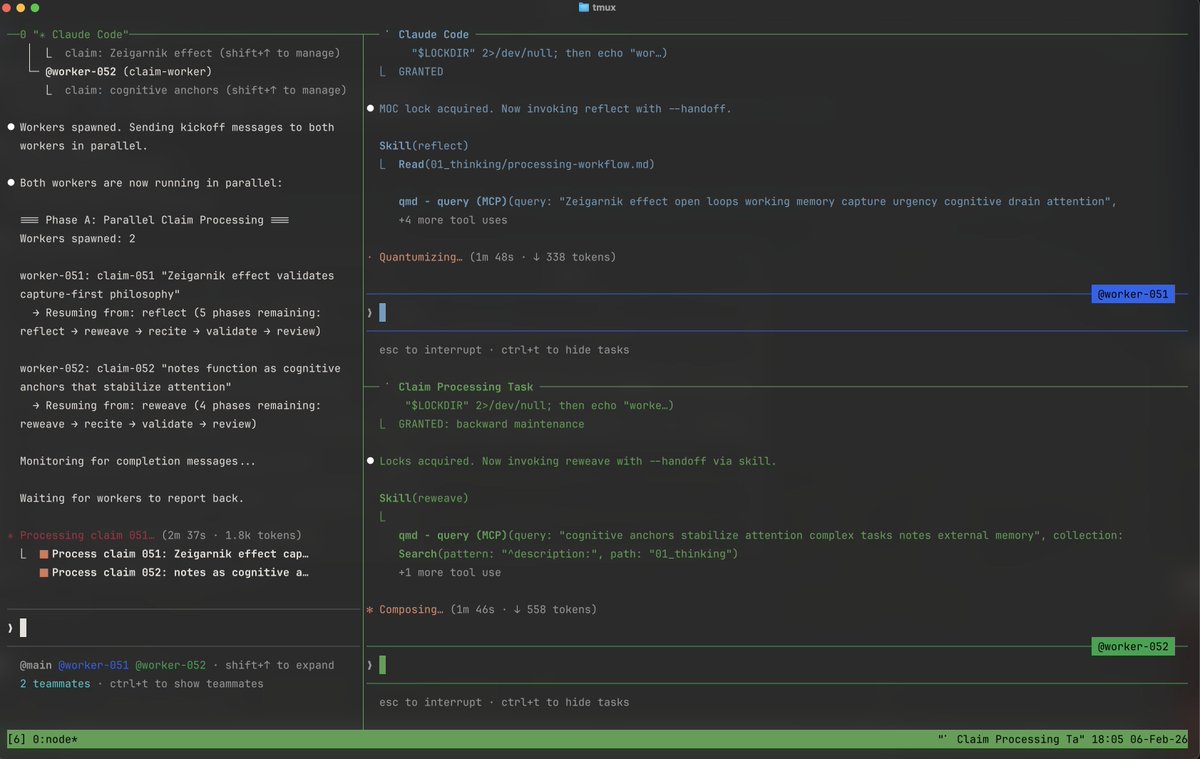Expand '+1 more tool use' in worker-052 pane

(450, 573)
